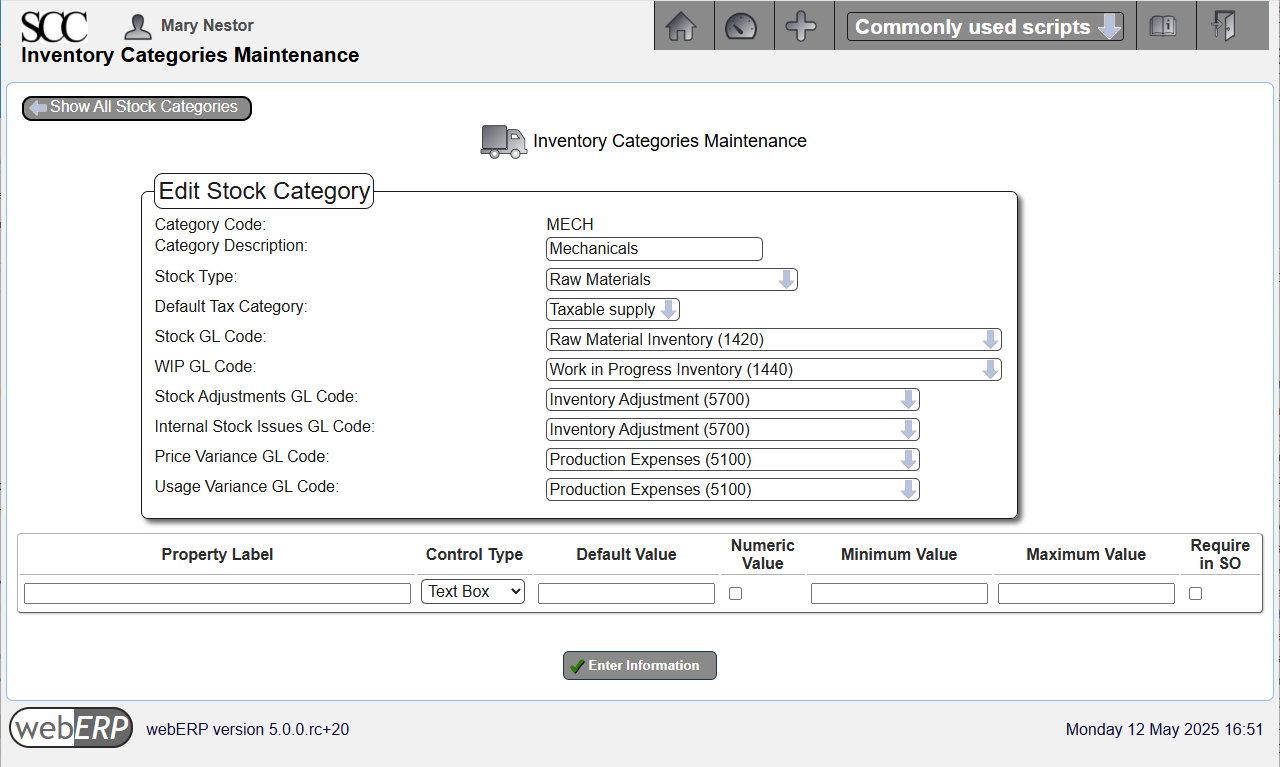1280x767 pixels.
Task: Click the Minimum Value input field
Action: pos(899,594)
